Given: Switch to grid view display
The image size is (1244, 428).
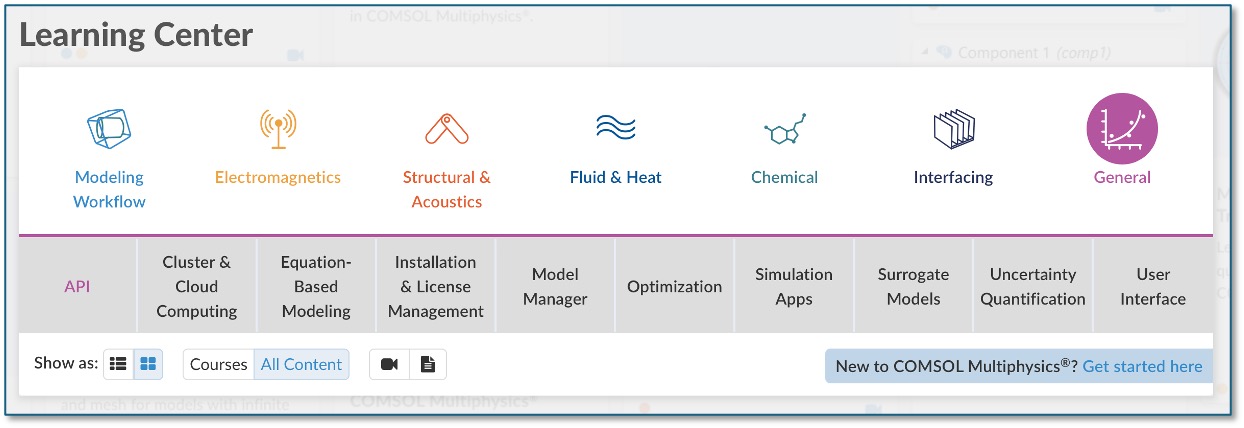Looking at the screenshot, I should tap(148, 365).
